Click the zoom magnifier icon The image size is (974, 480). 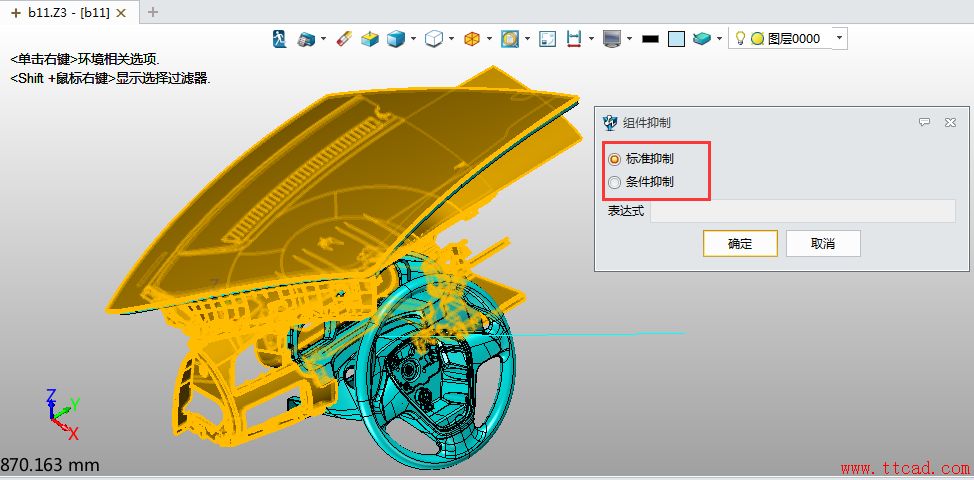coord(510,39)
